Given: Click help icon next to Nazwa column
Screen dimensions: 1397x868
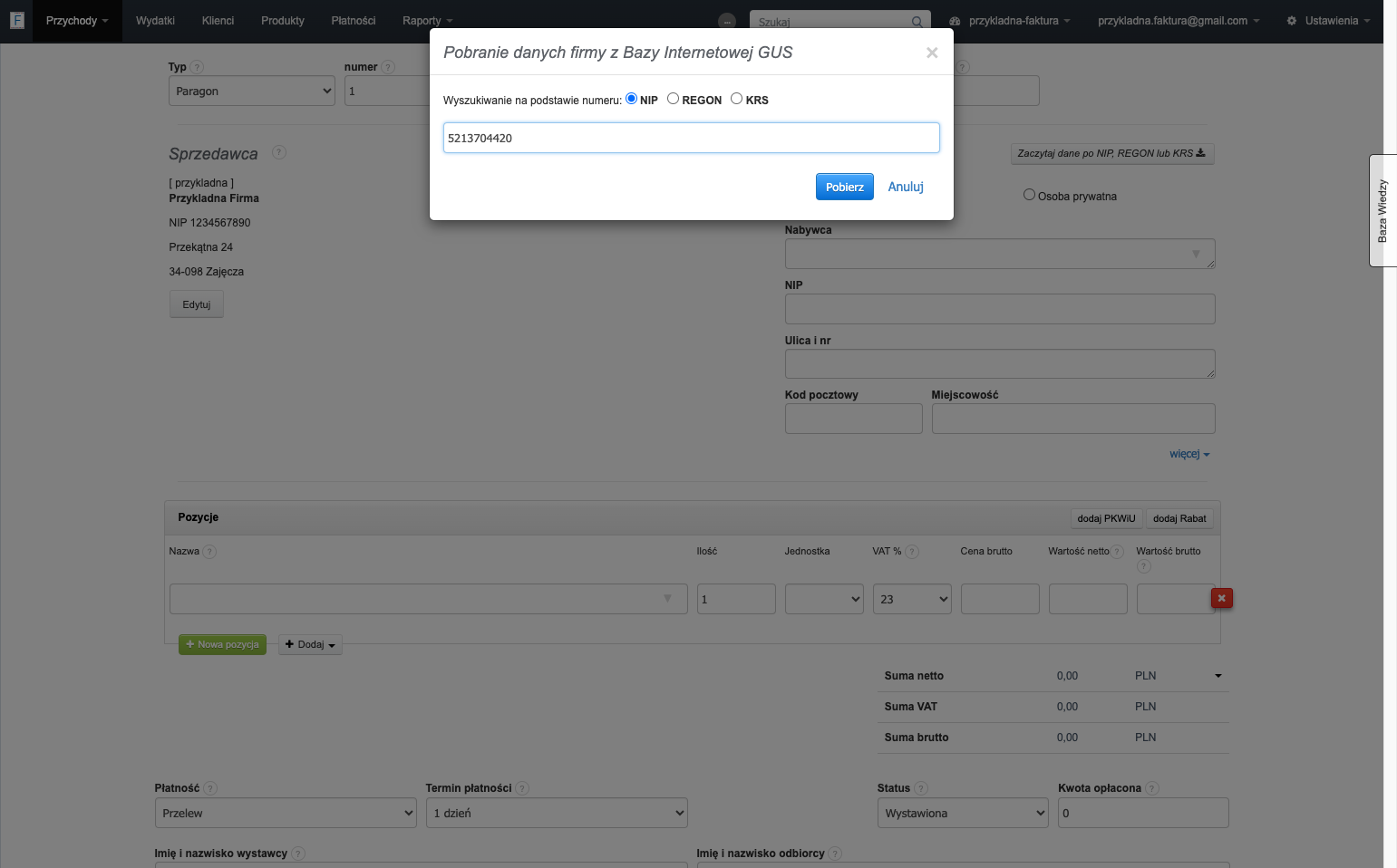Looking at the screenshot, I should [x=209, y=552].
